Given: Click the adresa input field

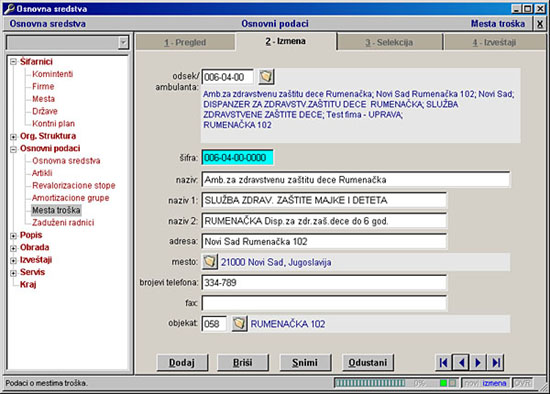Looking at the screenshot, I should (x=324, y=241).
